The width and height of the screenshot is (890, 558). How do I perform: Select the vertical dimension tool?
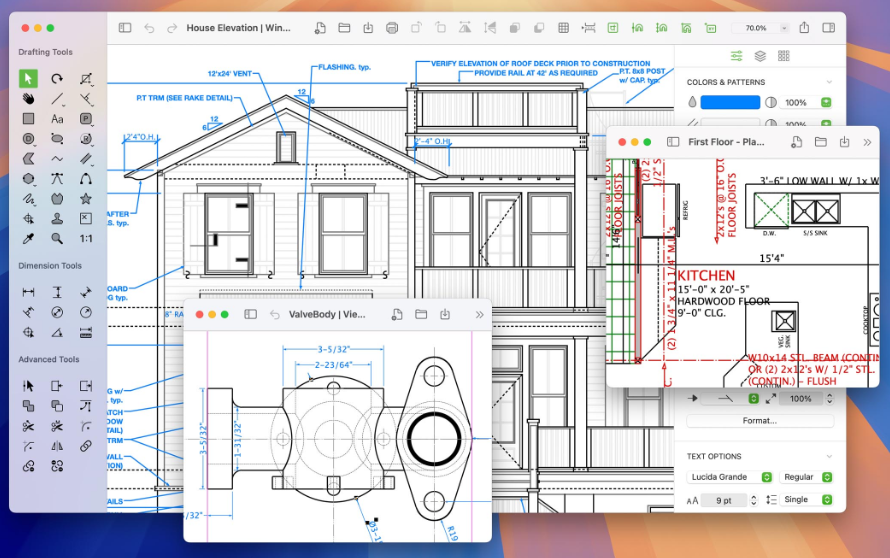click(57, 292)
